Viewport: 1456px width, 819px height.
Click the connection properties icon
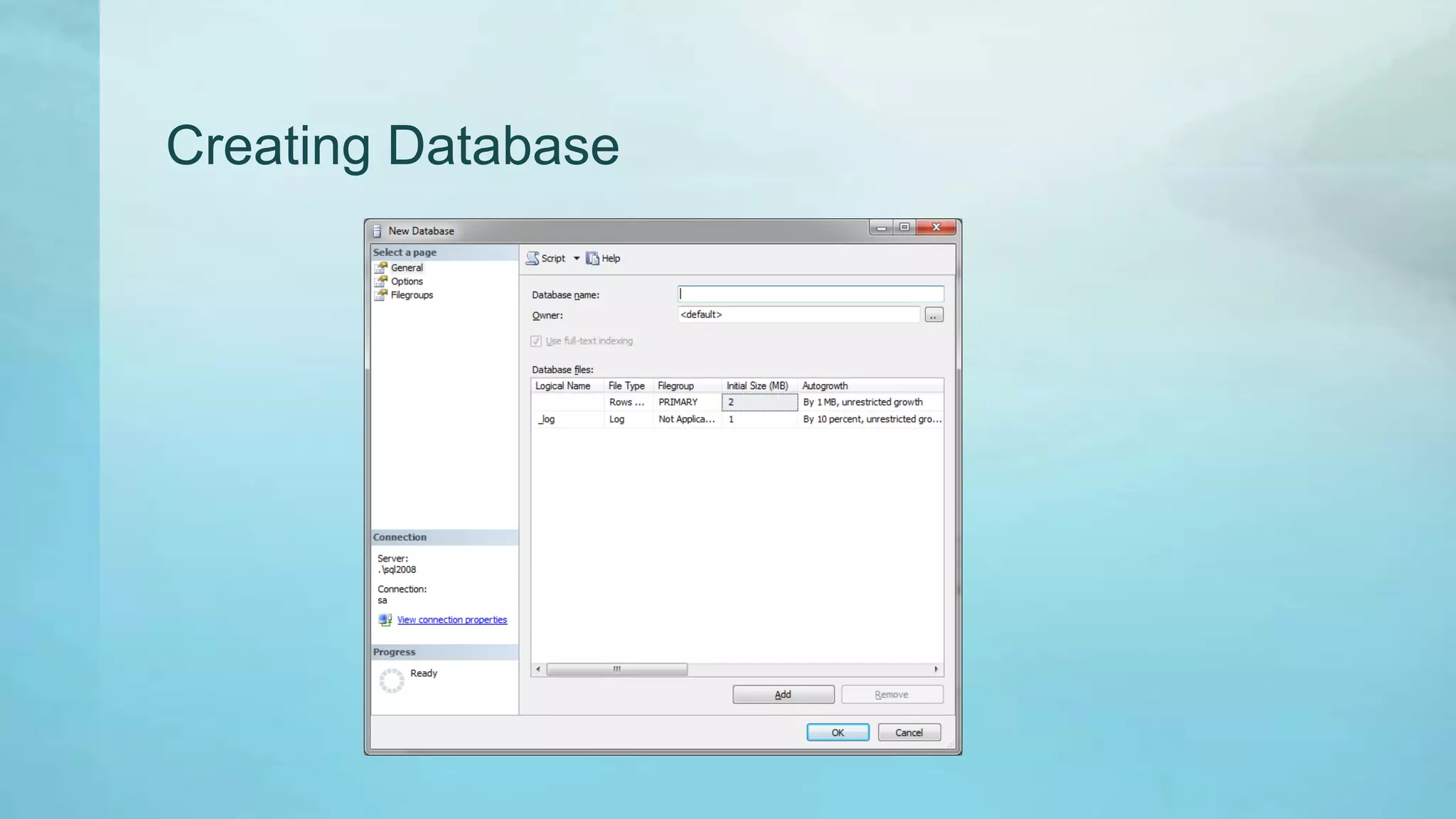tap(385, 620)
